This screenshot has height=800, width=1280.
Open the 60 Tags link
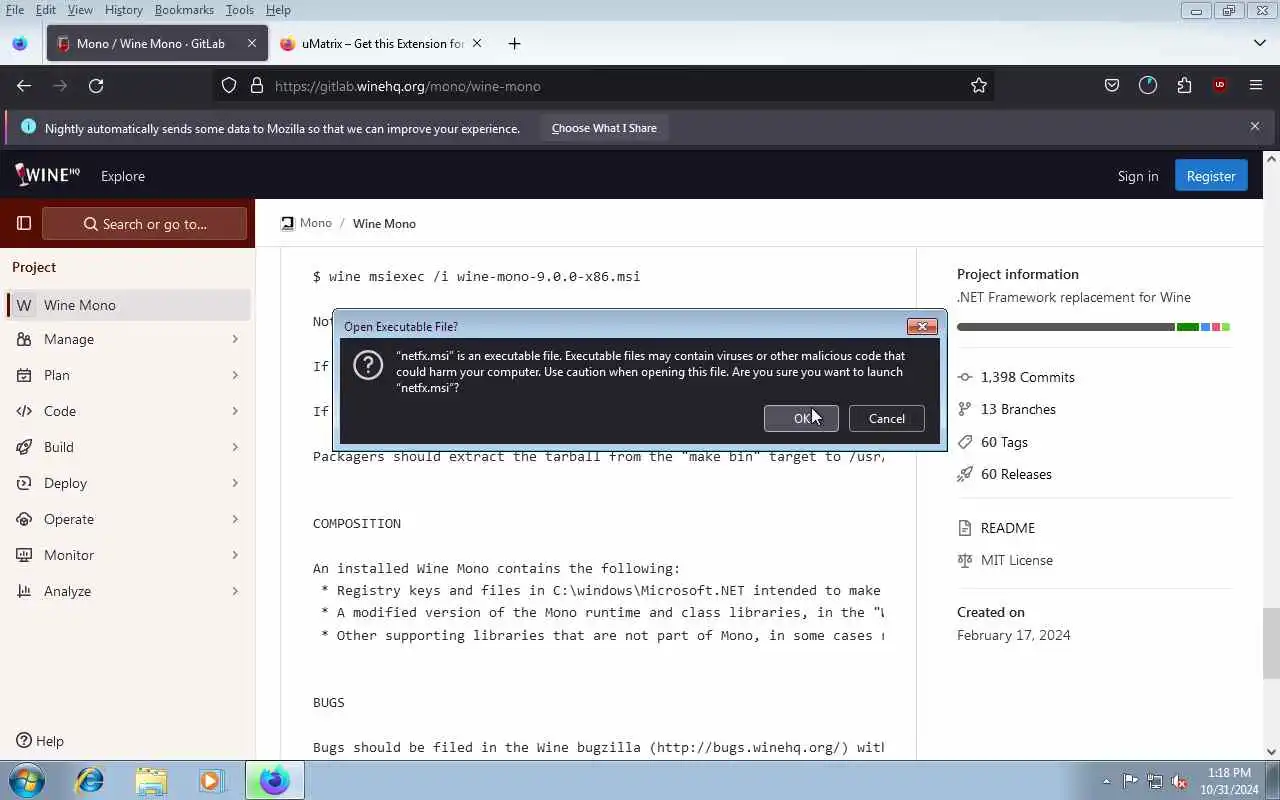(1004, 442)
